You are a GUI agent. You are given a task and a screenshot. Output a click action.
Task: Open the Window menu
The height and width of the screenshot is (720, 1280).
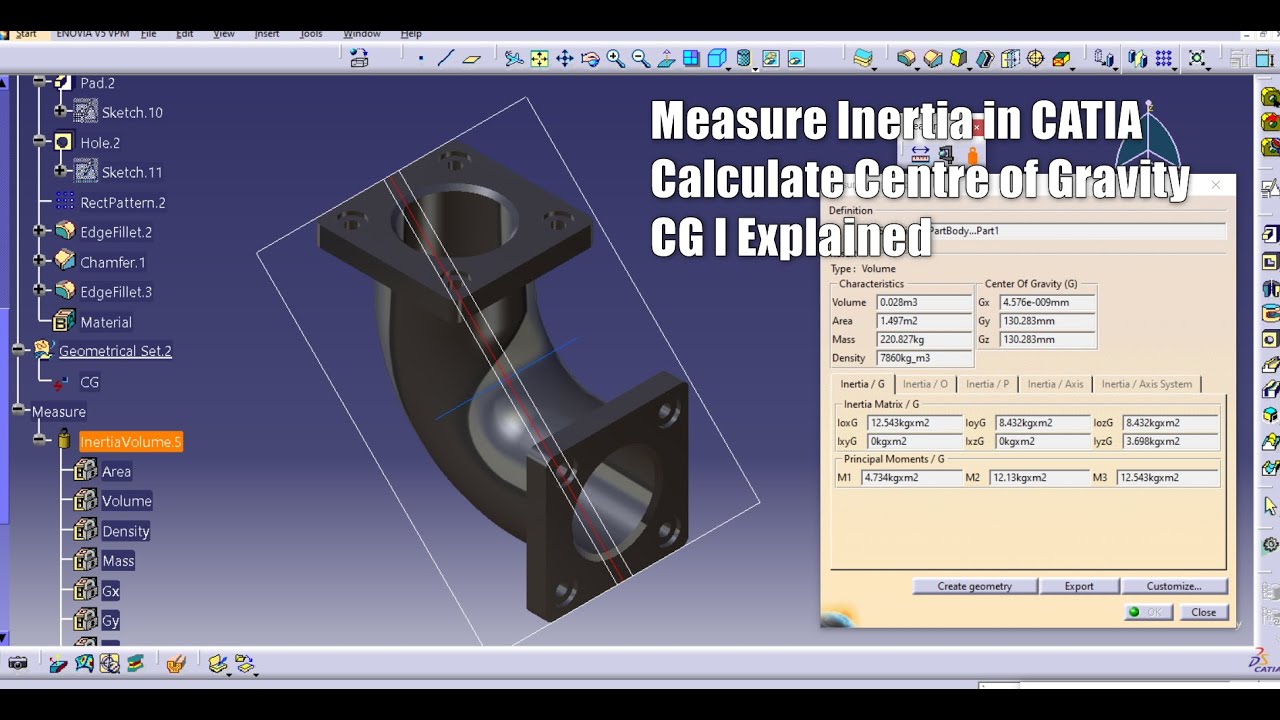point(362,34)
